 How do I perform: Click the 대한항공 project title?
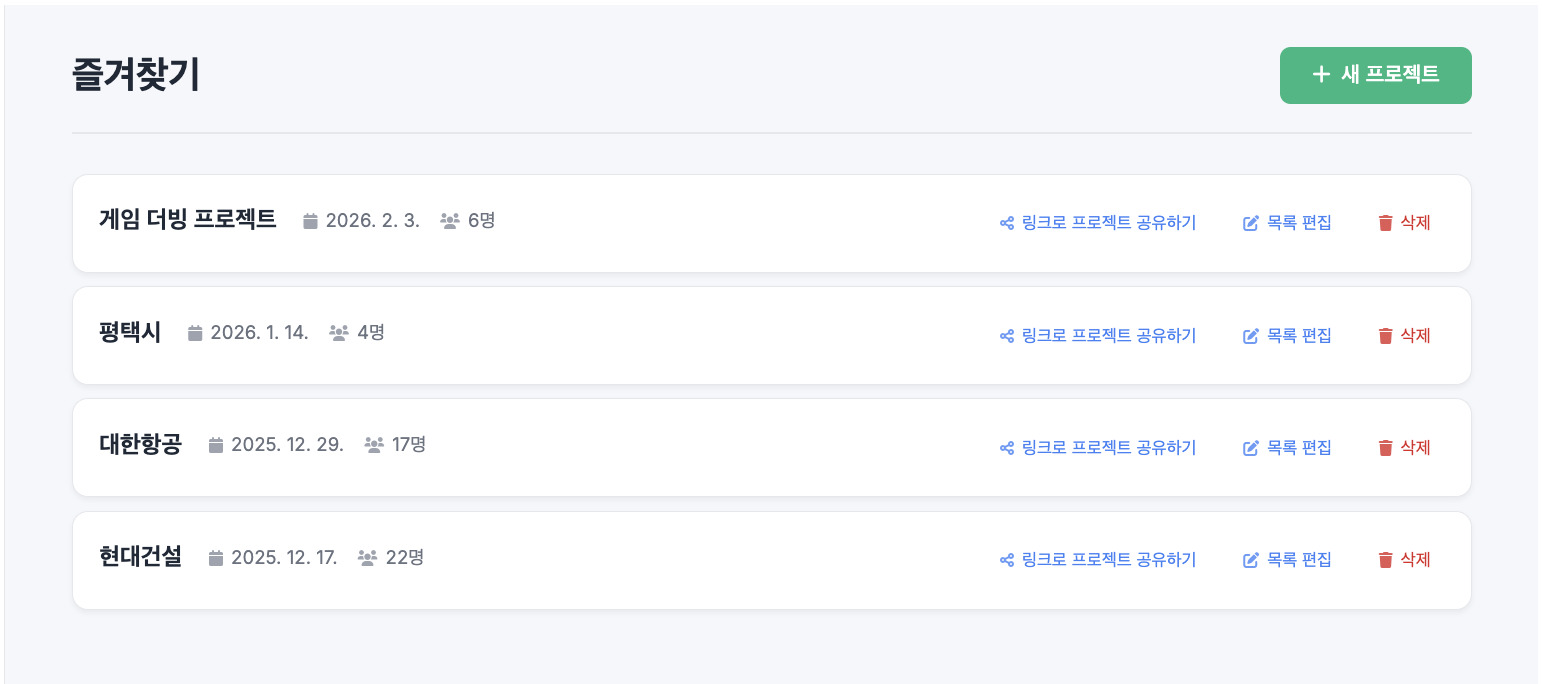click(141, 444)
